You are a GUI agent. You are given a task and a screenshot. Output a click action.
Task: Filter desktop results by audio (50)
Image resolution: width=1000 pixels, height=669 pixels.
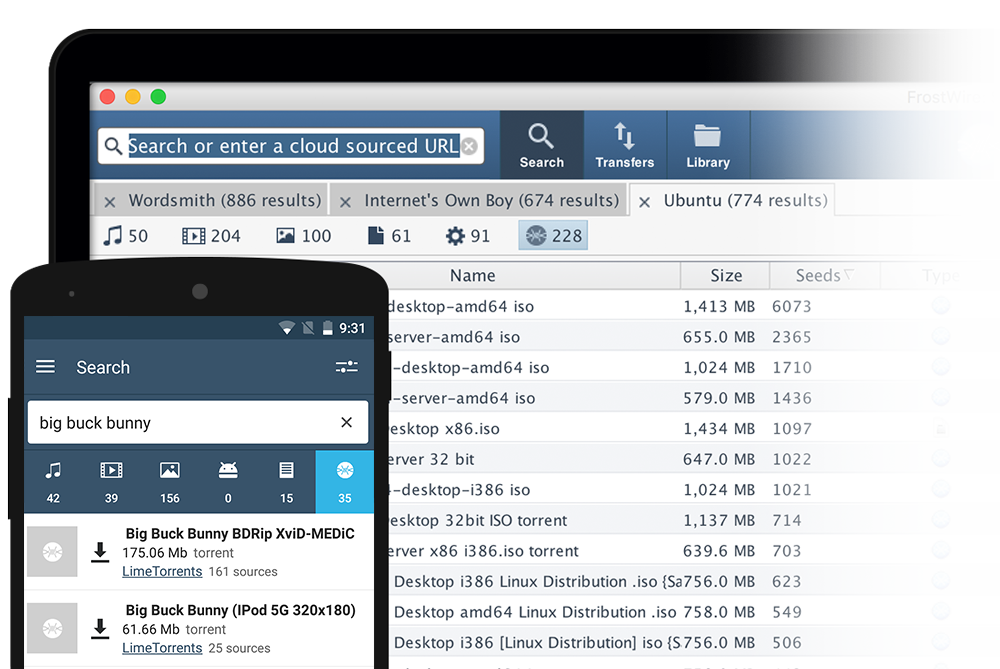(126, 236)
